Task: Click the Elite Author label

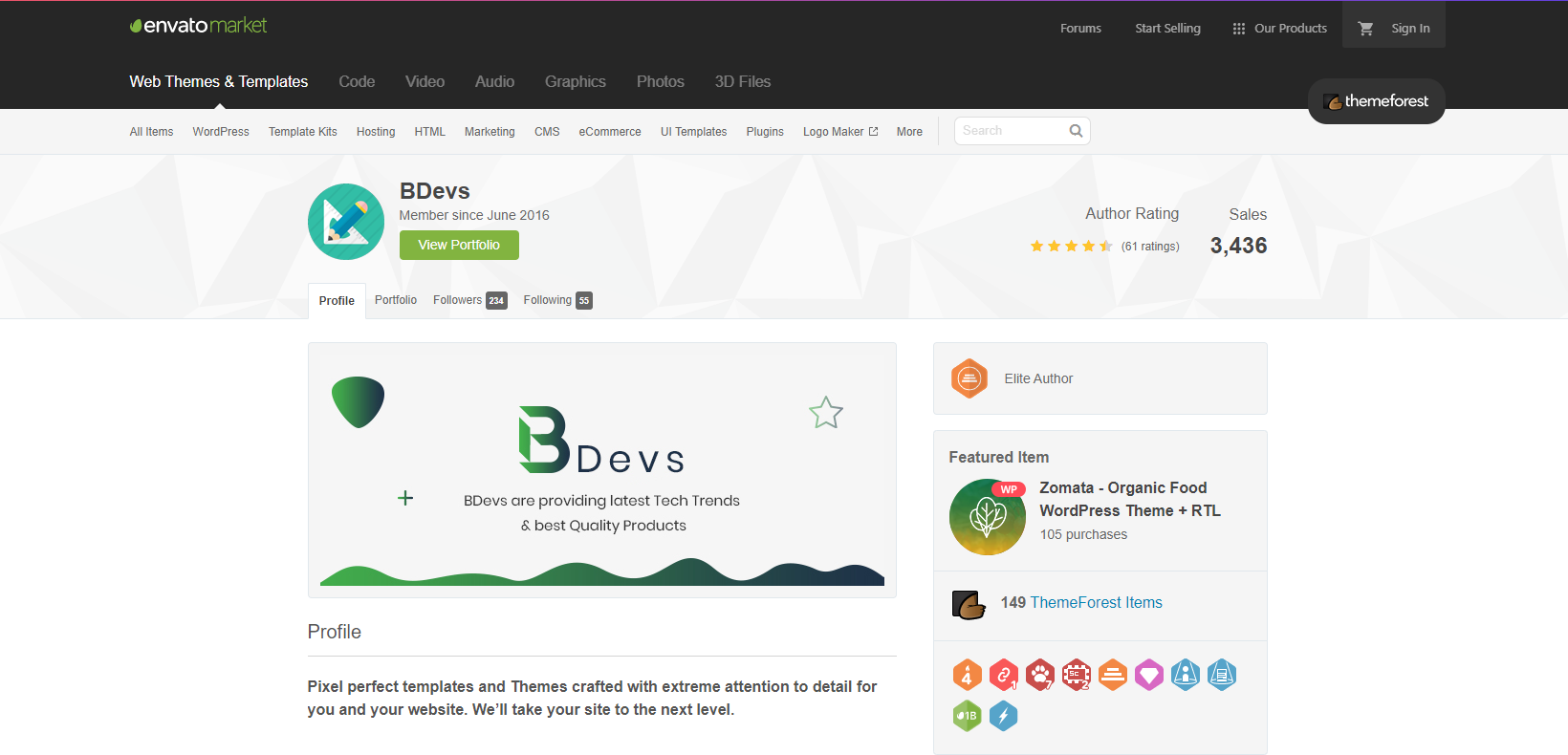Action: pyautogui.click(x=1038, y=378)
